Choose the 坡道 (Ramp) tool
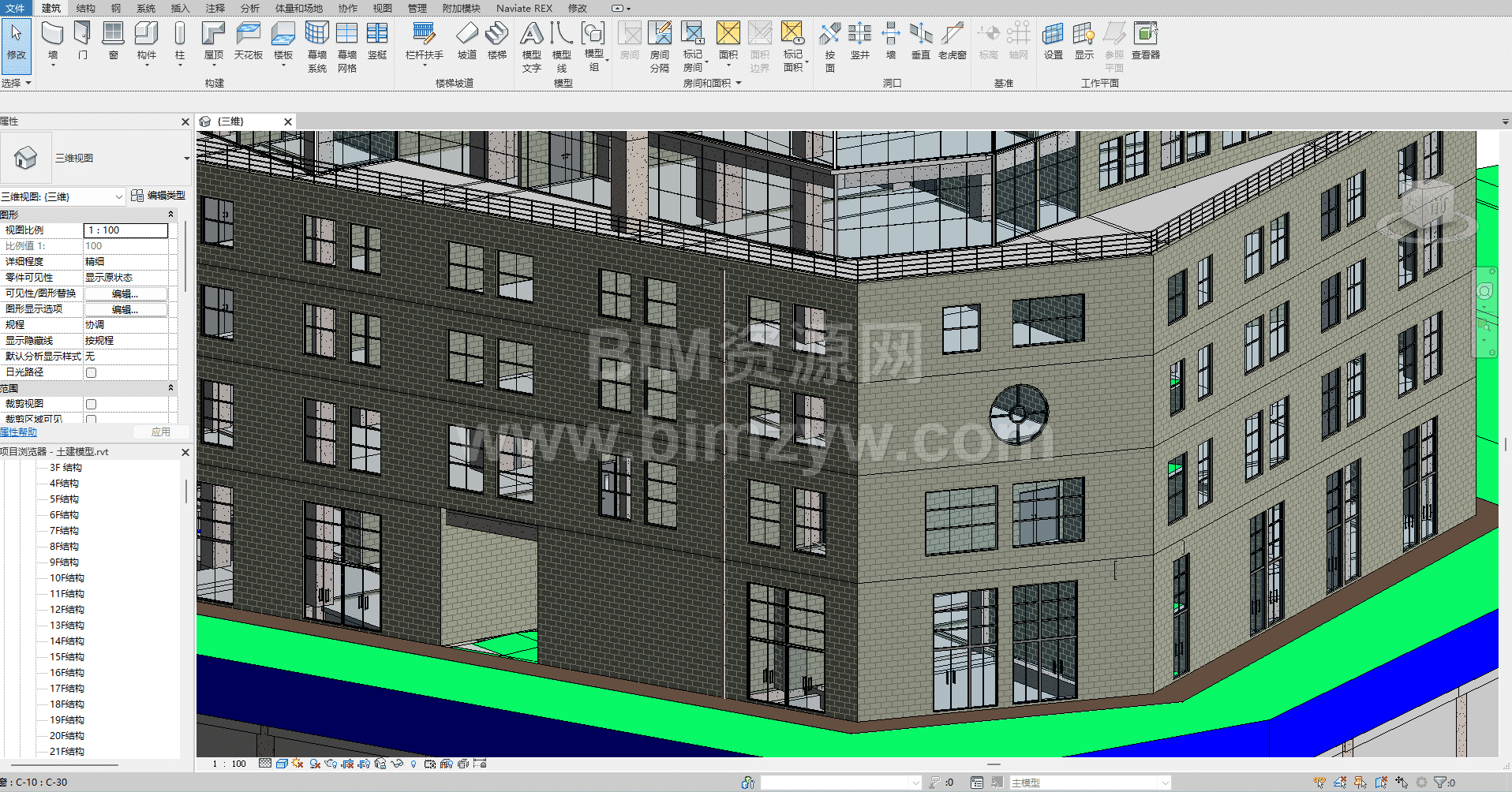This screenshot has height=792, width=1512. (x=467, y=41)
